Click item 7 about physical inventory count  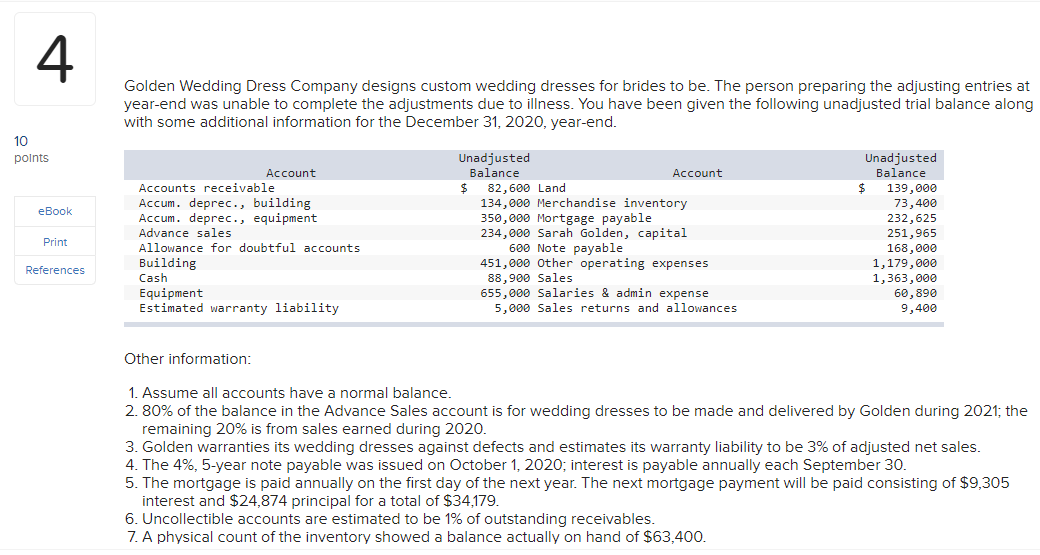point(416,536)
